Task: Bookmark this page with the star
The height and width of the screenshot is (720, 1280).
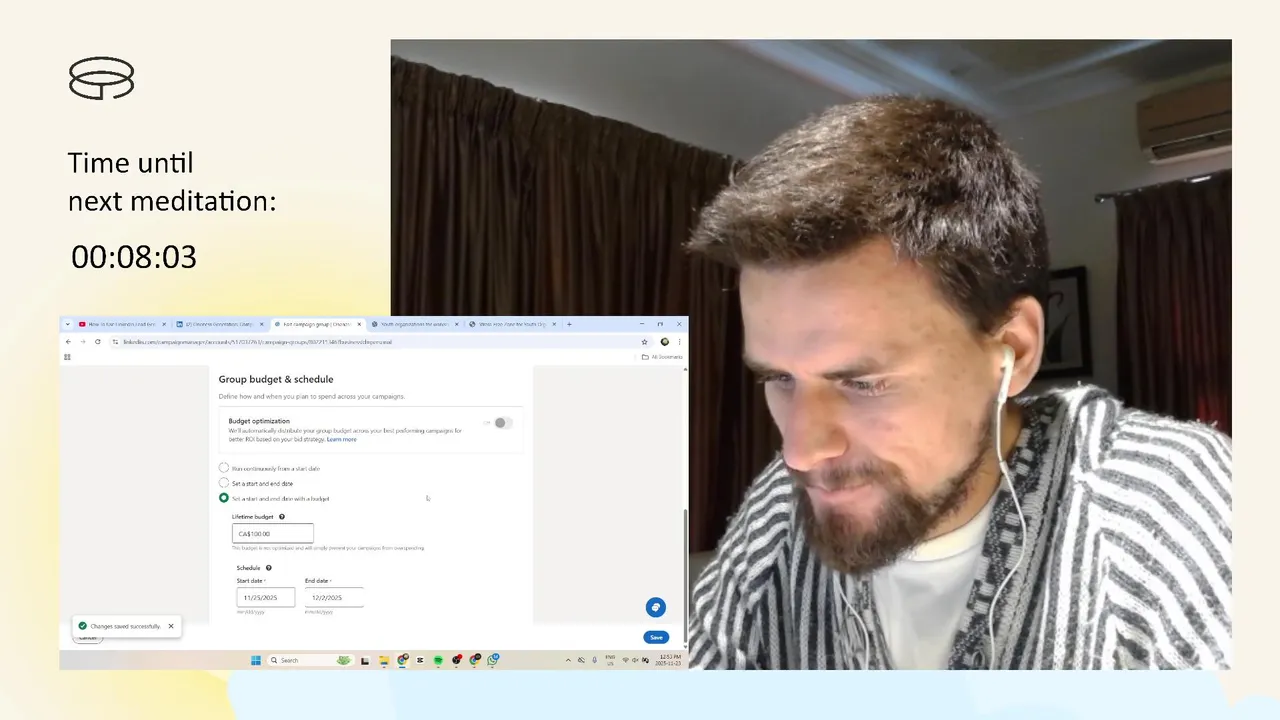Action: click(645, 342)
